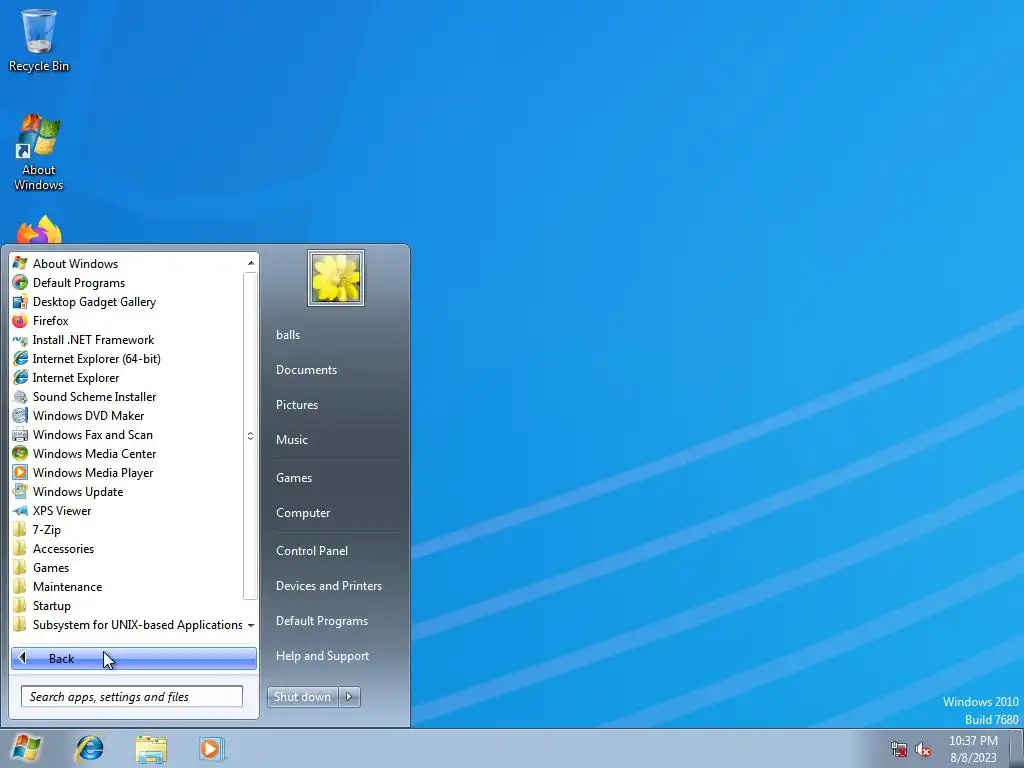Click the Search apps, settings and files box
The width and height of the screenshot is (1024, 768).
point(132,697)
